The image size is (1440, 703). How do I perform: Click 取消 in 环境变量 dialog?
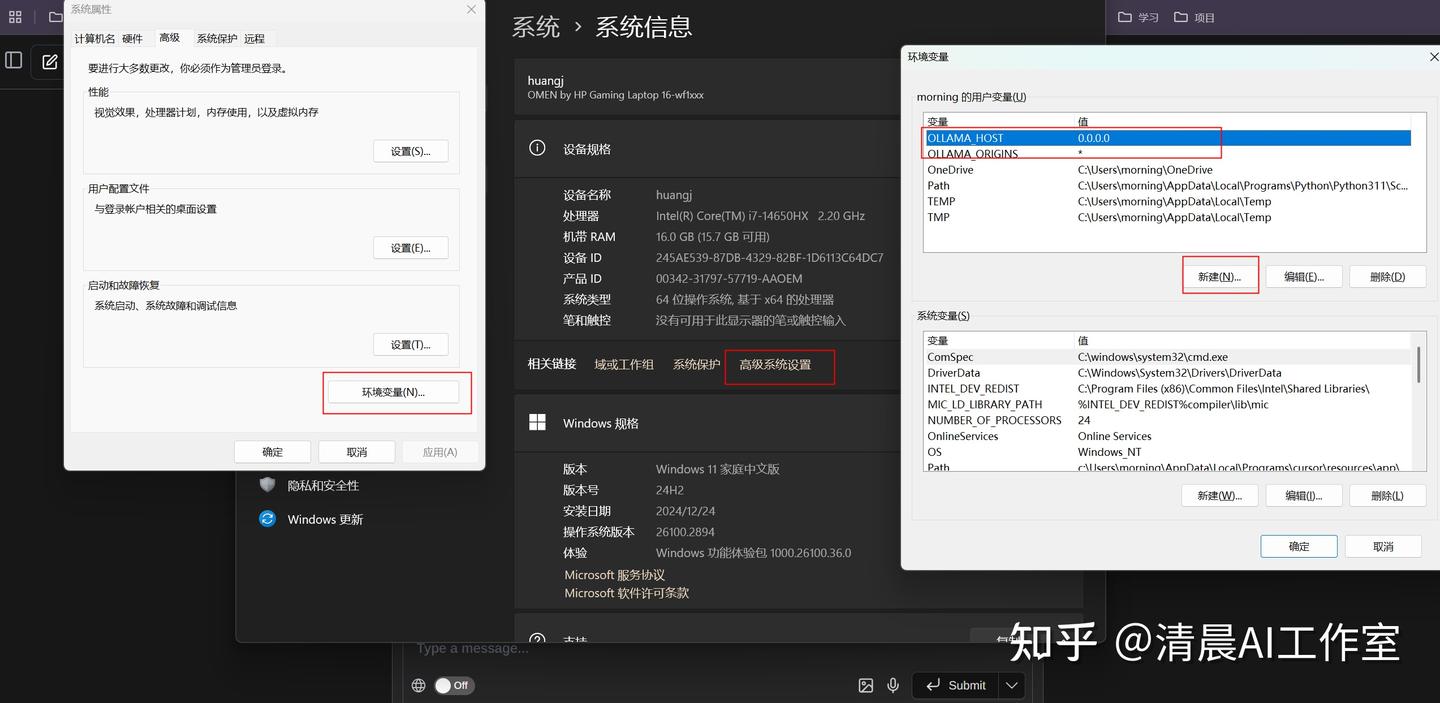(x=1384, y=546)
